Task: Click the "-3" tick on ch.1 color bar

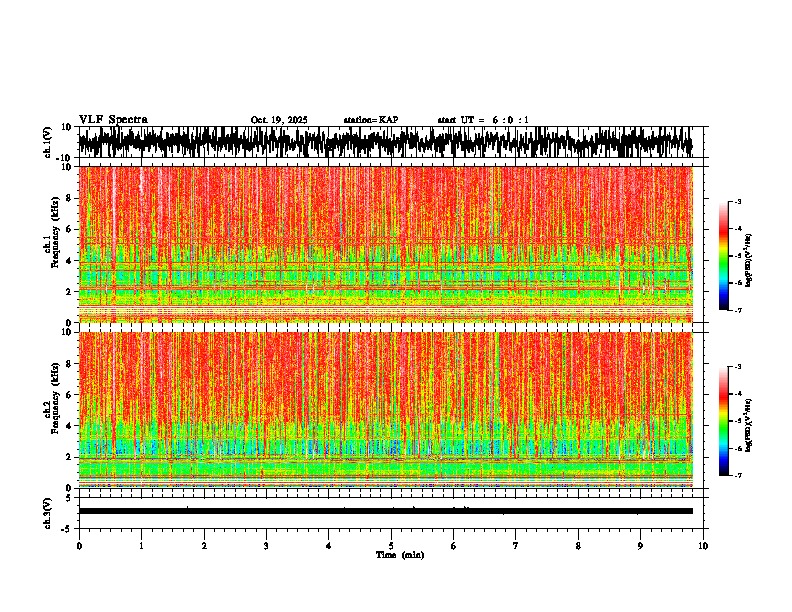Action: 737,202
